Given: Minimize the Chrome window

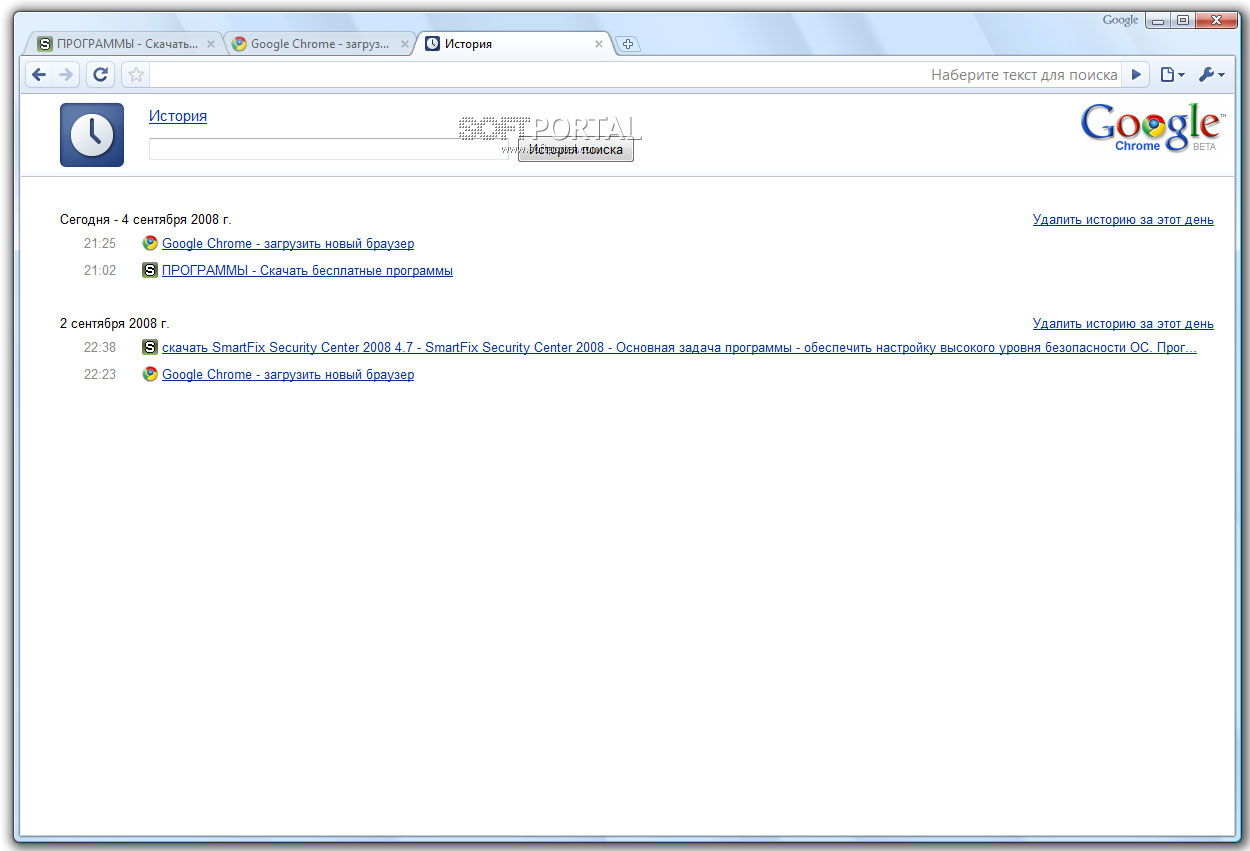Looking at the screenshot, I should pyautogui.click(x=1158, y=20).
